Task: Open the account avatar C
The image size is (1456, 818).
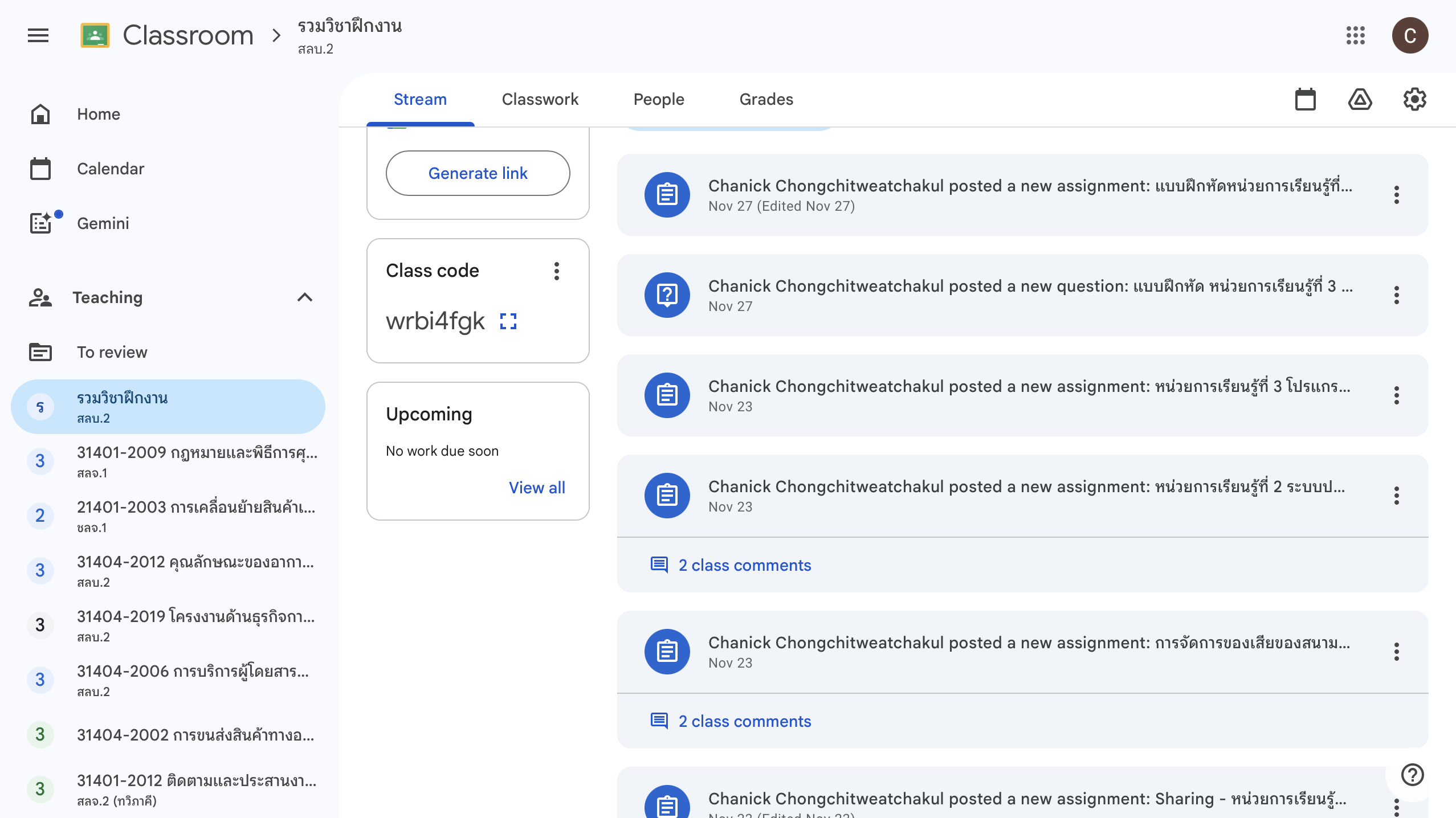Action: click(1410, 35)
